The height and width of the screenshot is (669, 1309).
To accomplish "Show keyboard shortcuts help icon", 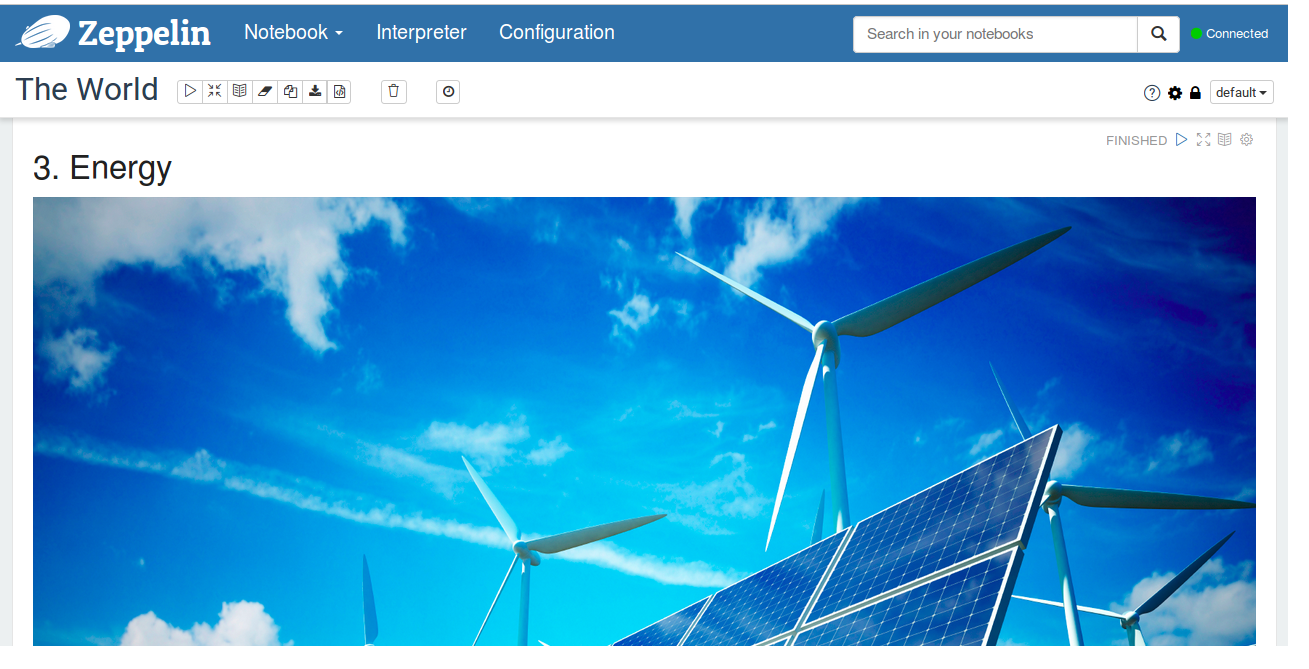I will pos(1152,93).
